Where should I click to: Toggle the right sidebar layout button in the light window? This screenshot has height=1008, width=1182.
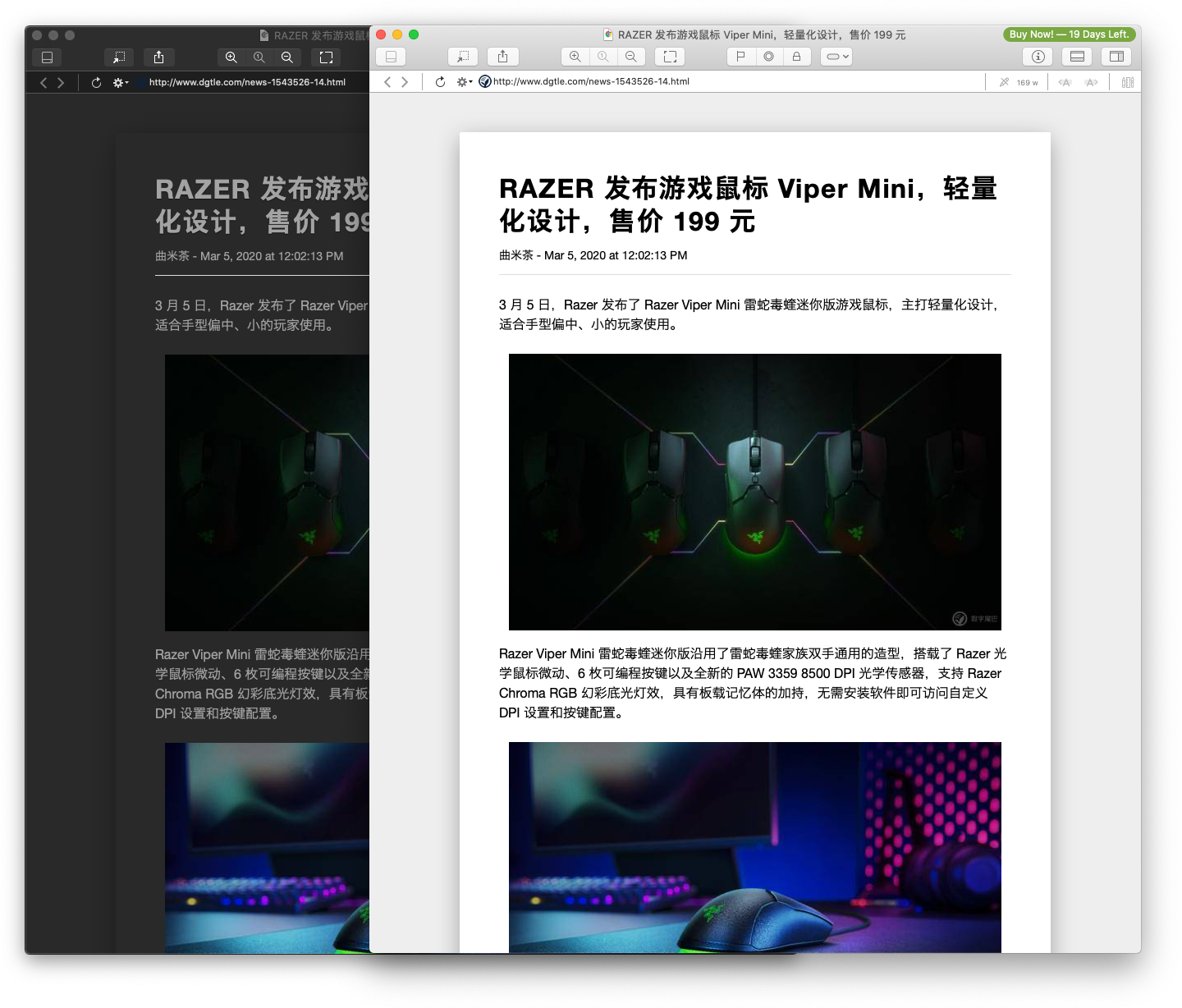click(x=1116, y=57)
